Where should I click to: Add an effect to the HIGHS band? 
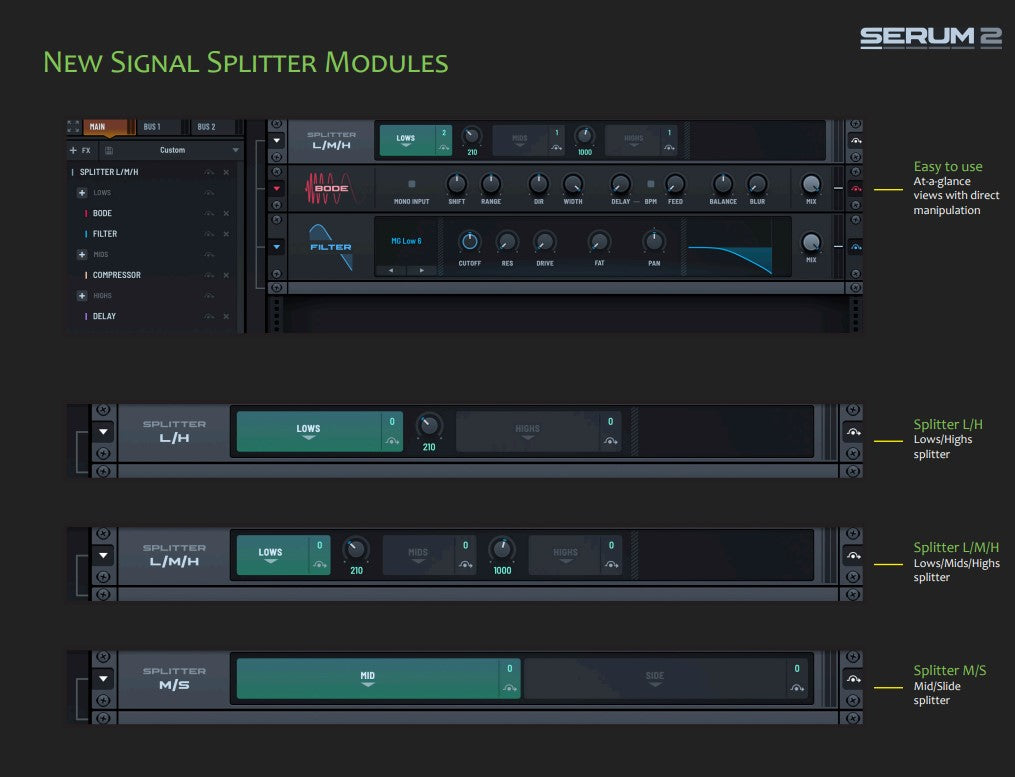click(x=82, y=296)
